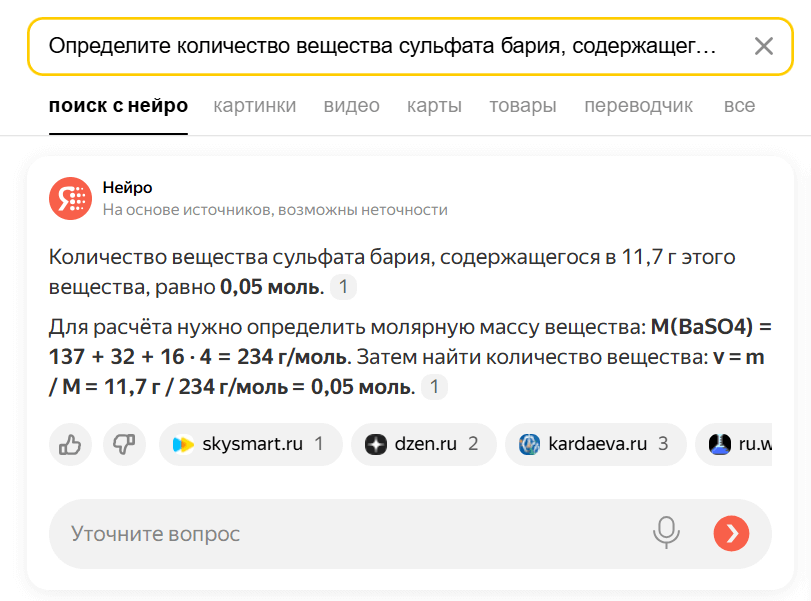This screenshot has height=601, width=811.
Task: Click the Нейро Yandex logo avatar
Action: (70, 198)
